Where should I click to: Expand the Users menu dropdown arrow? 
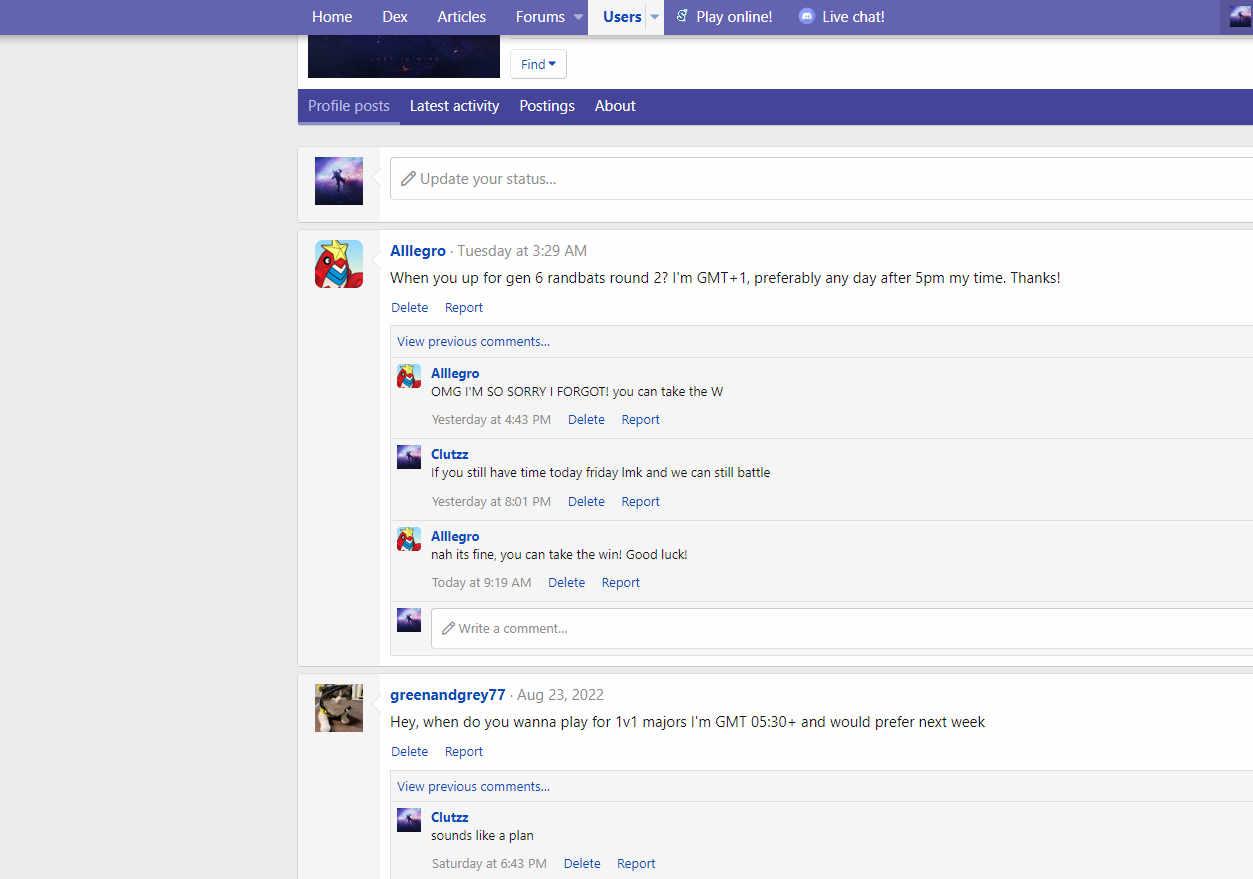(x=654, y=17)
